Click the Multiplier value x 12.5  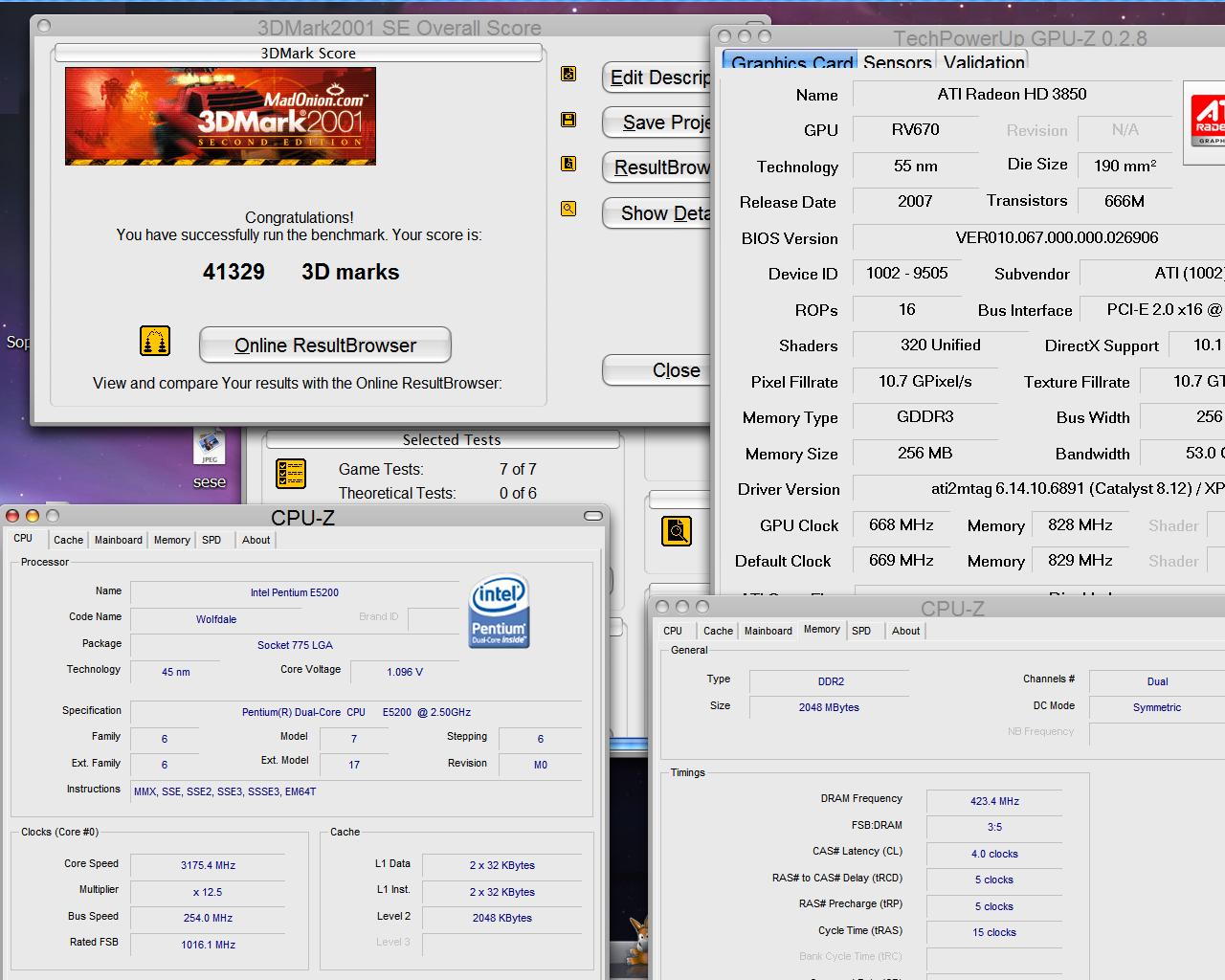(208, 892)
